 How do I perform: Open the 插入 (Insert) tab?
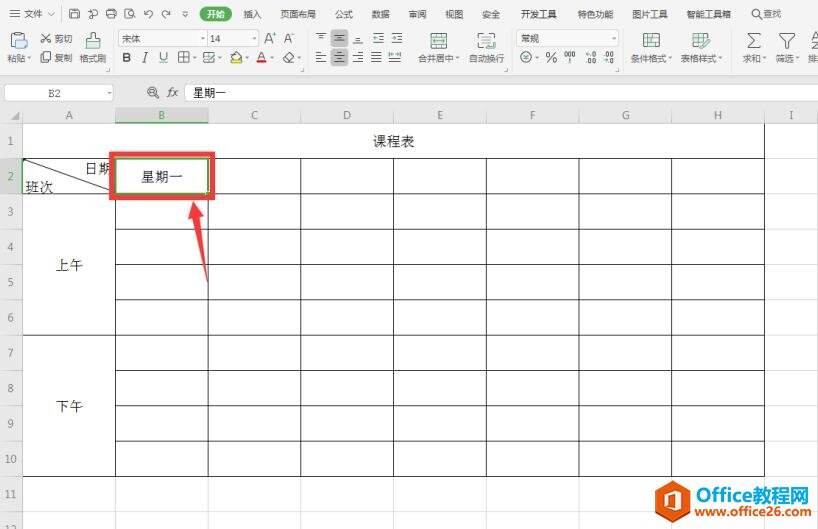pyautogui.click(x=252, y=14)
